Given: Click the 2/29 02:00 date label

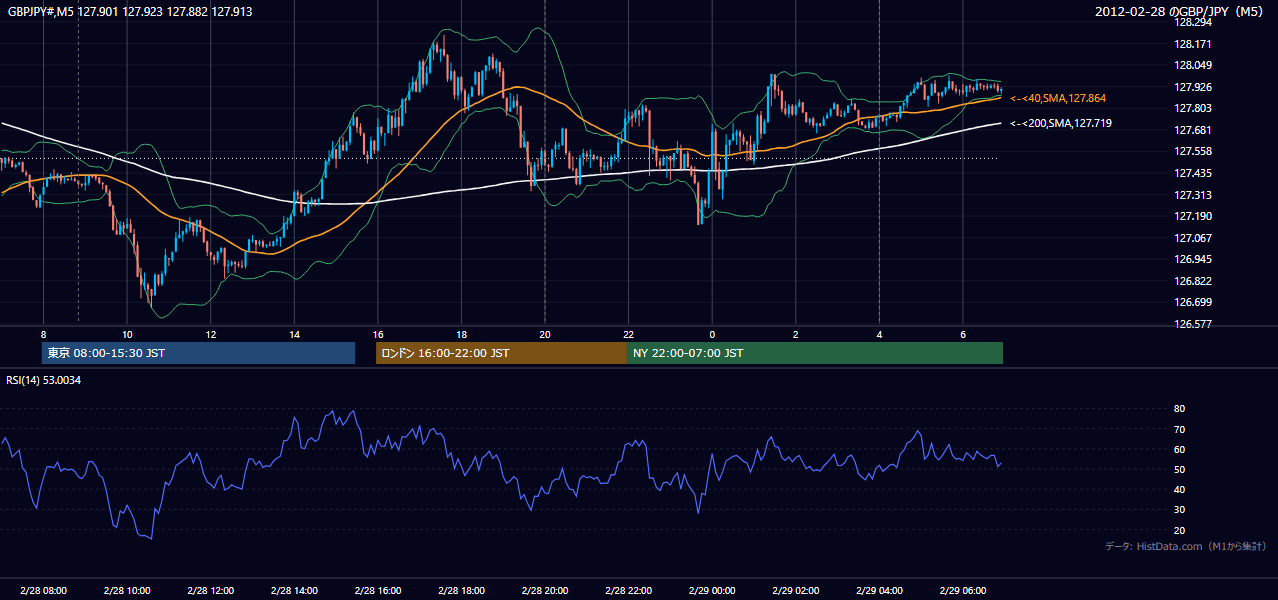Looking at the screenshot, I should pos(796,591).
